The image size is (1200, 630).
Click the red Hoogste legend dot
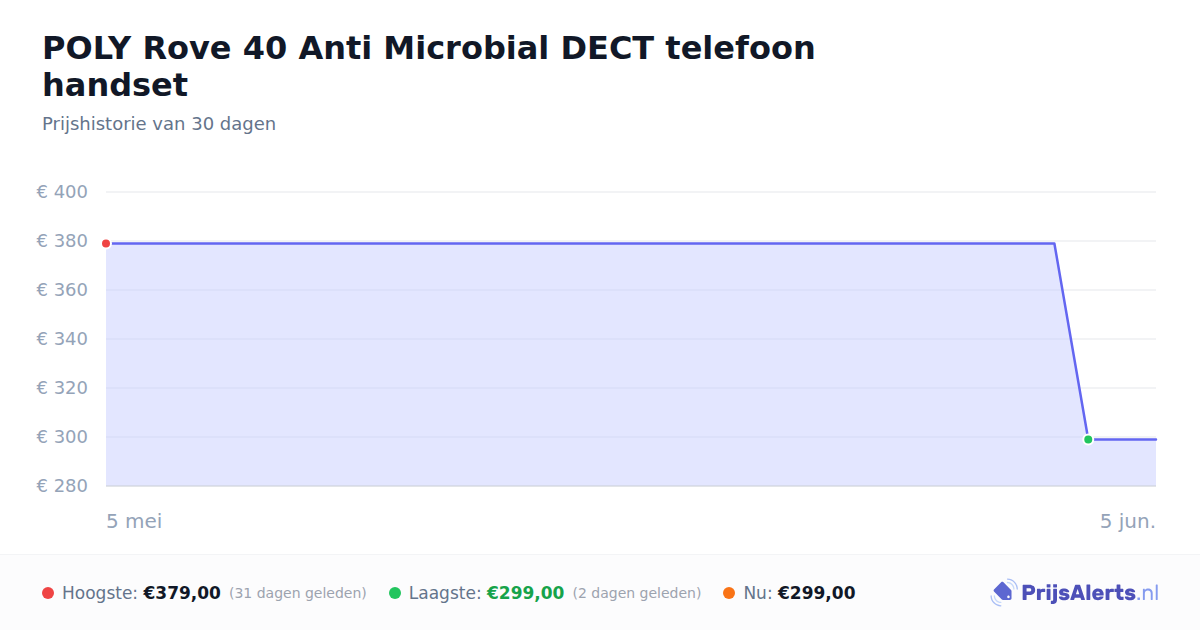[48, 593]
